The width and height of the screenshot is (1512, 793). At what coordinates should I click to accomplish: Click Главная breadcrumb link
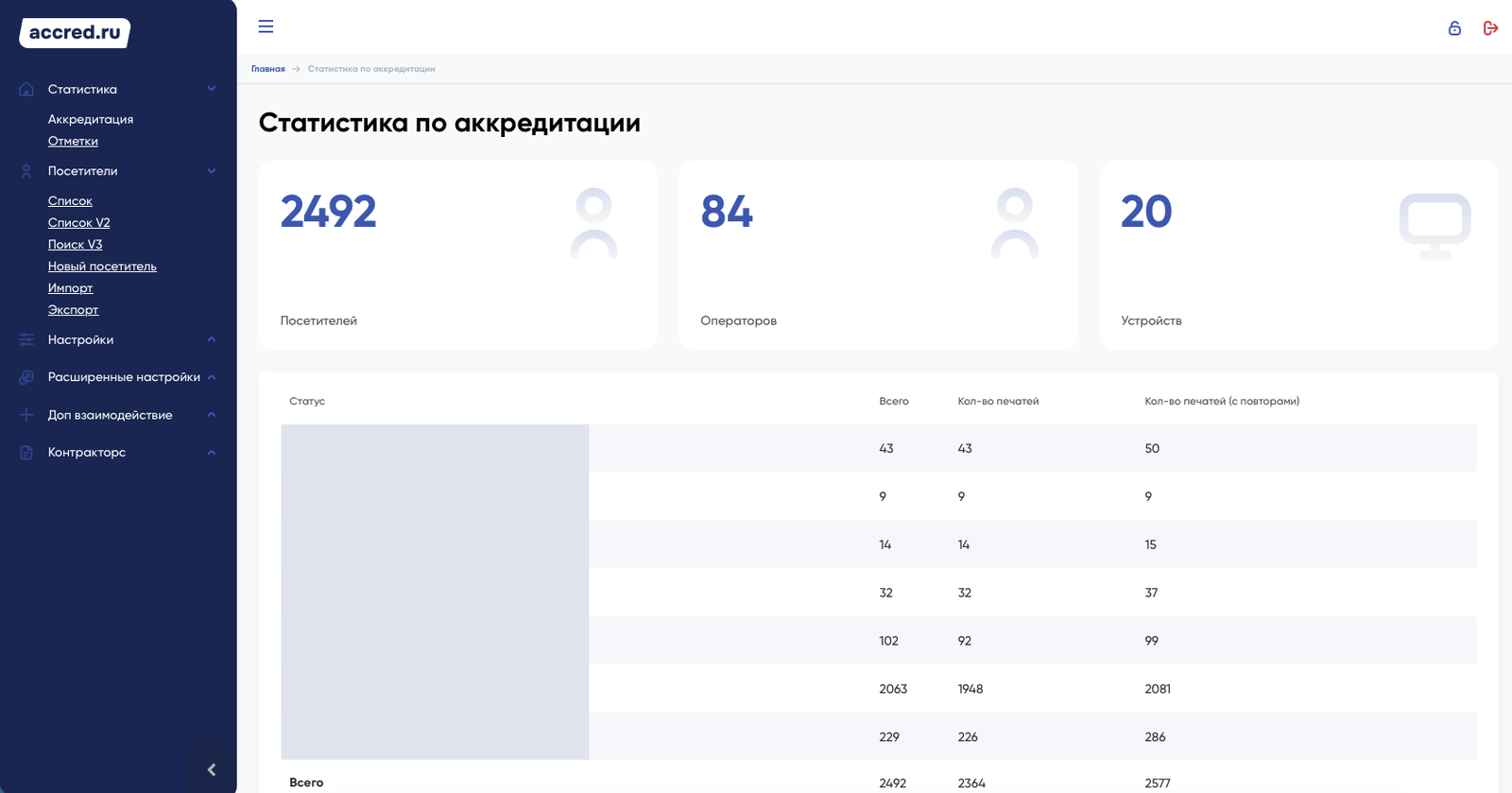pos(267,69)
